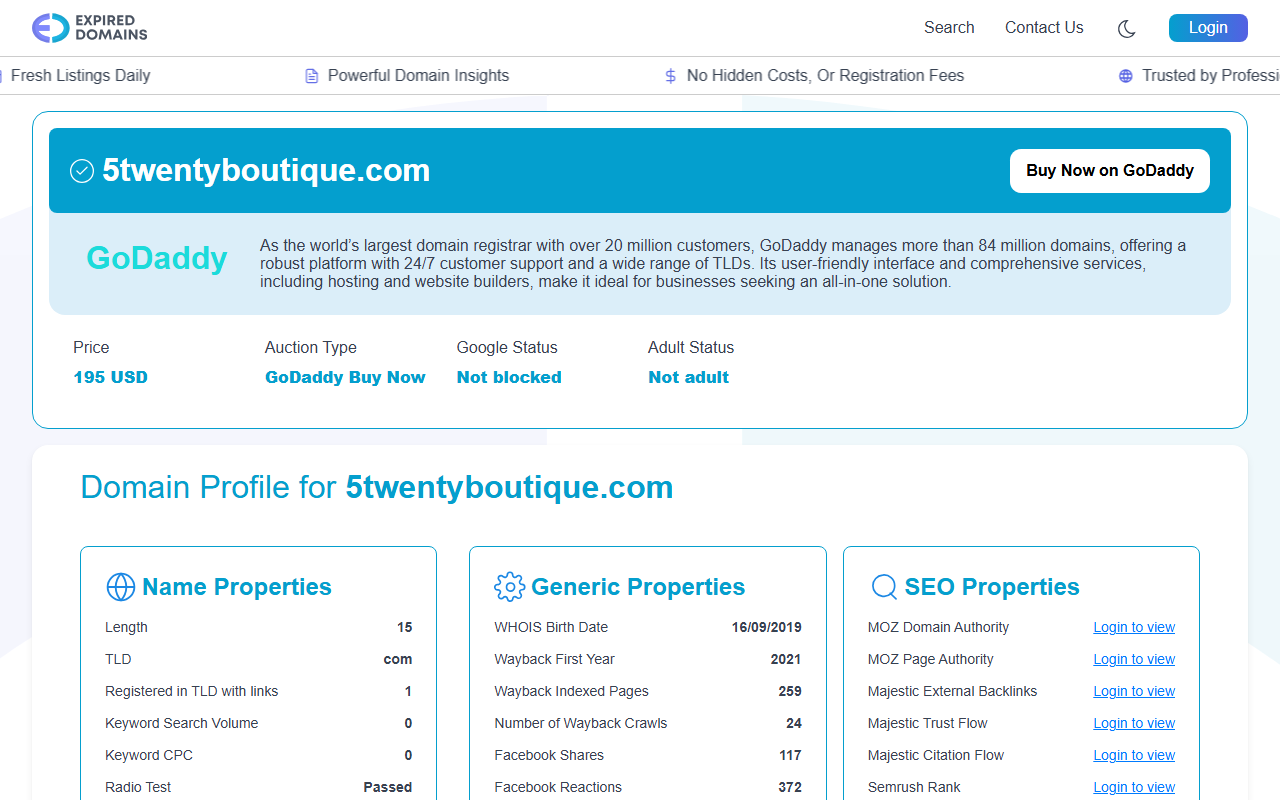The width and height of the screenshot is (1280, 800).
Task: Toggle dark mode moon icon
Action: (x=1126, y=28)
